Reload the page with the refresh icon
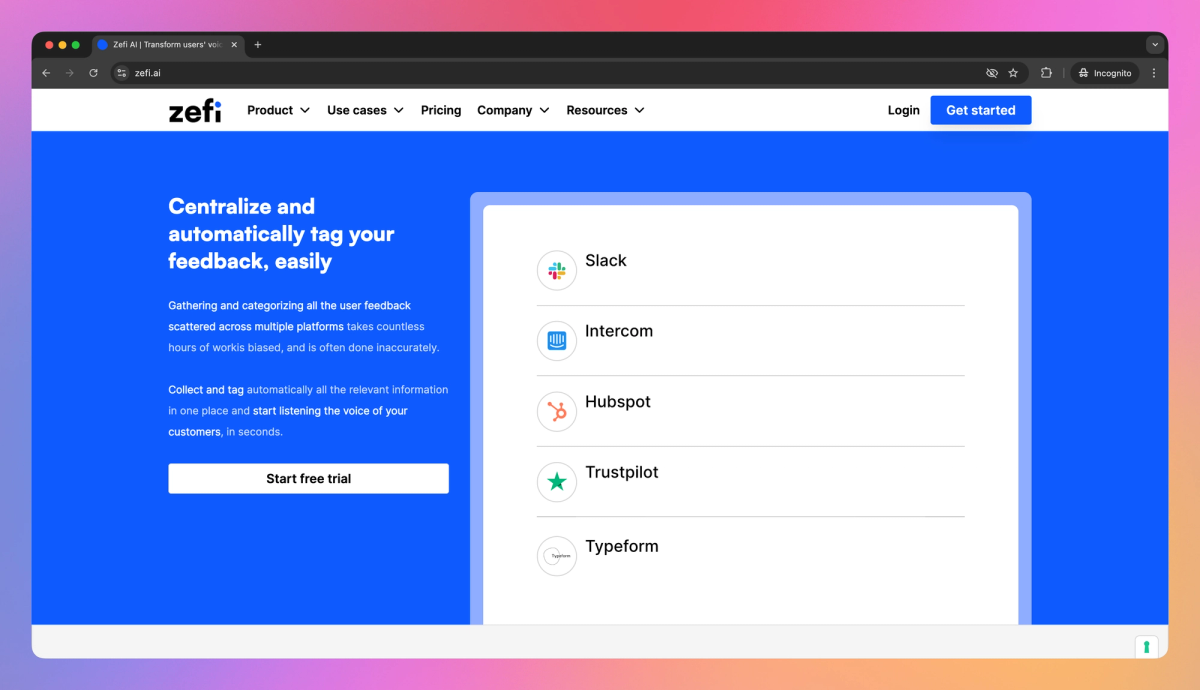The height and width of the screenshot is (690, 1200). click(x=94, y=73)
